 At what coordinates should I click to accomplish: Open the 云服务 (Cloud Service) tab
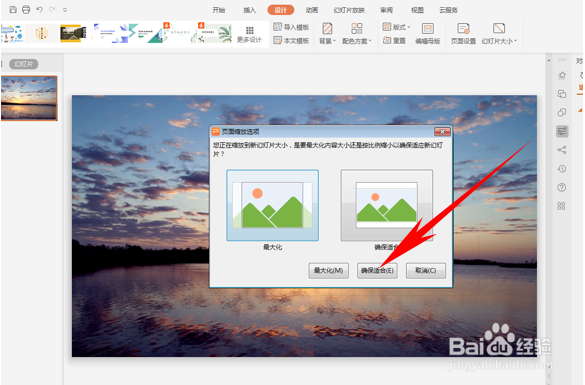click(x=448, y=10)
